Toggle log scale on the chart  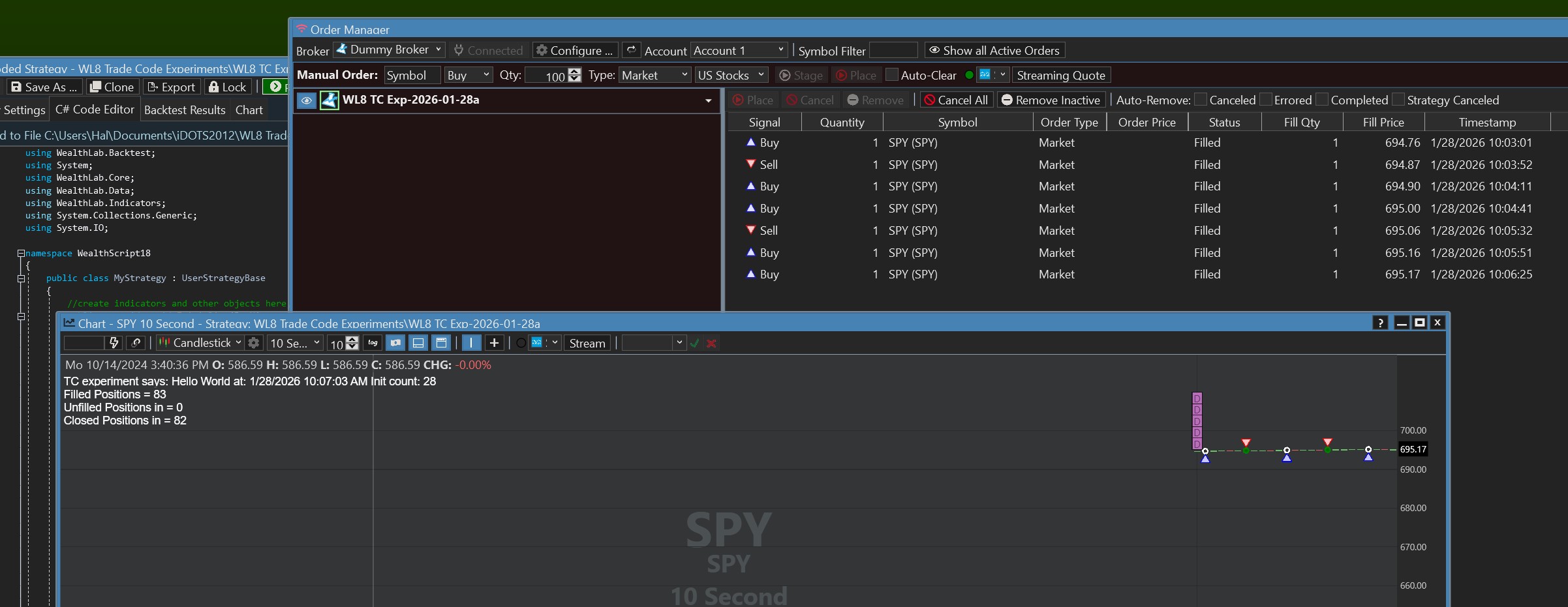(373, 343)
